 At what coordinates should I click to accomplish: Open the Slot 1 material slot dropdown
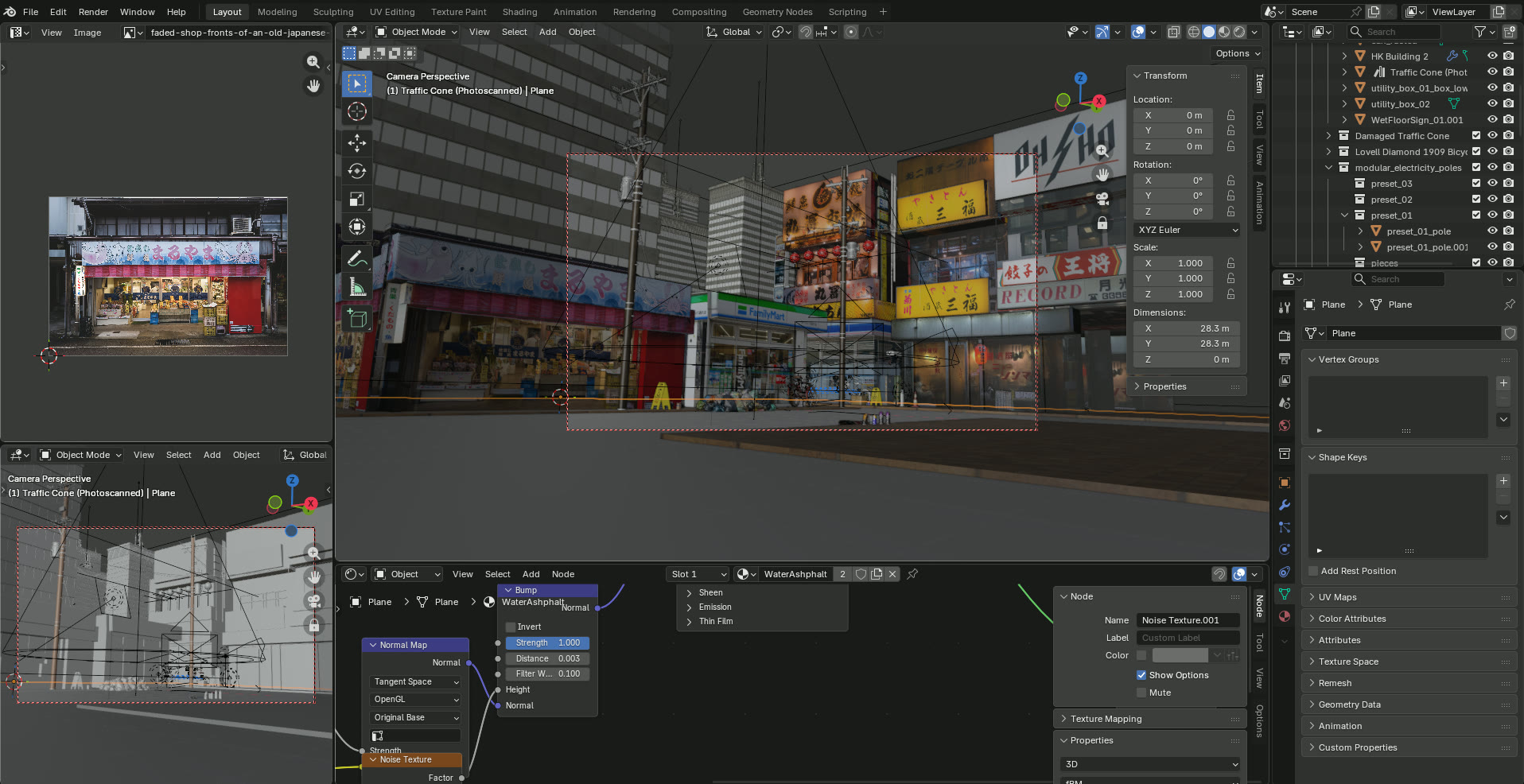[x=698, y=574]
